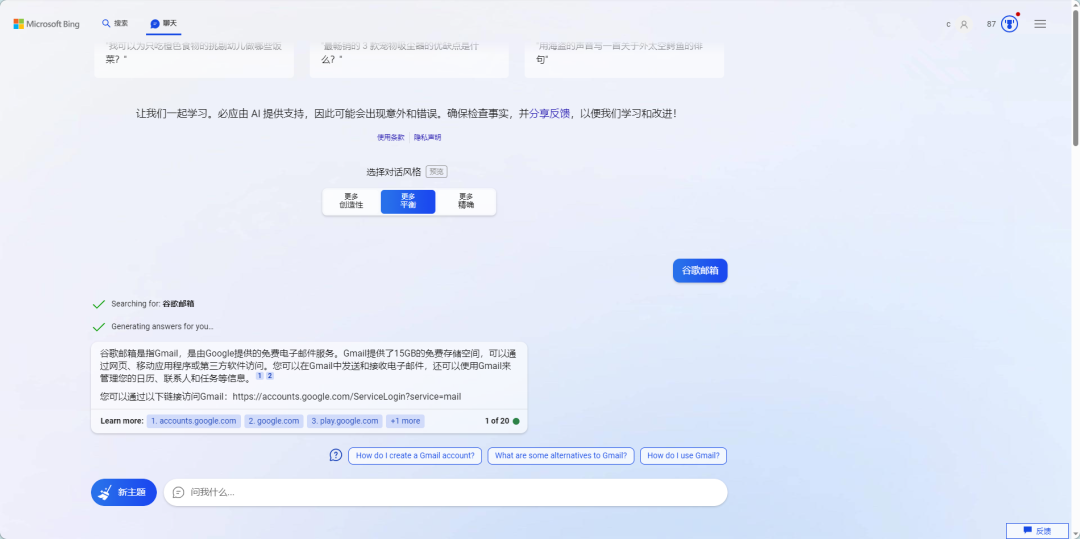Screen dimensions: 1080x539
Task: Open the 使用条款 terms of use link
Action: coord(391,137)
